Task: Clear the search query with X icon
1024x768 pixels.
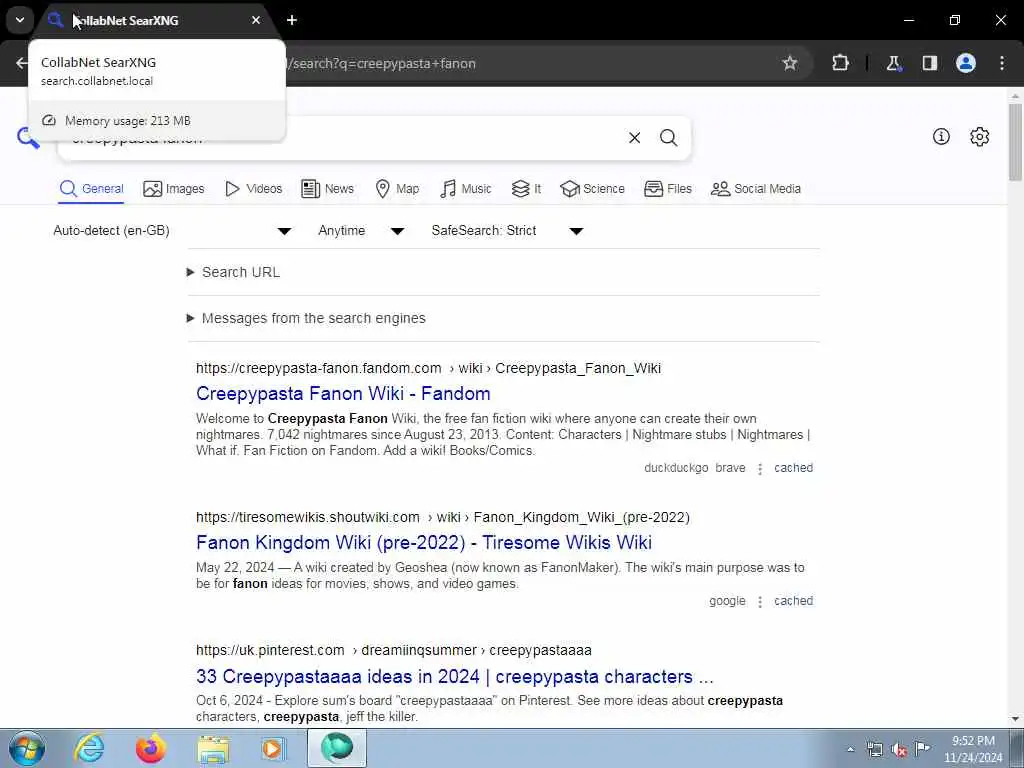Action: pyautogui.click(x=634, y=138)
